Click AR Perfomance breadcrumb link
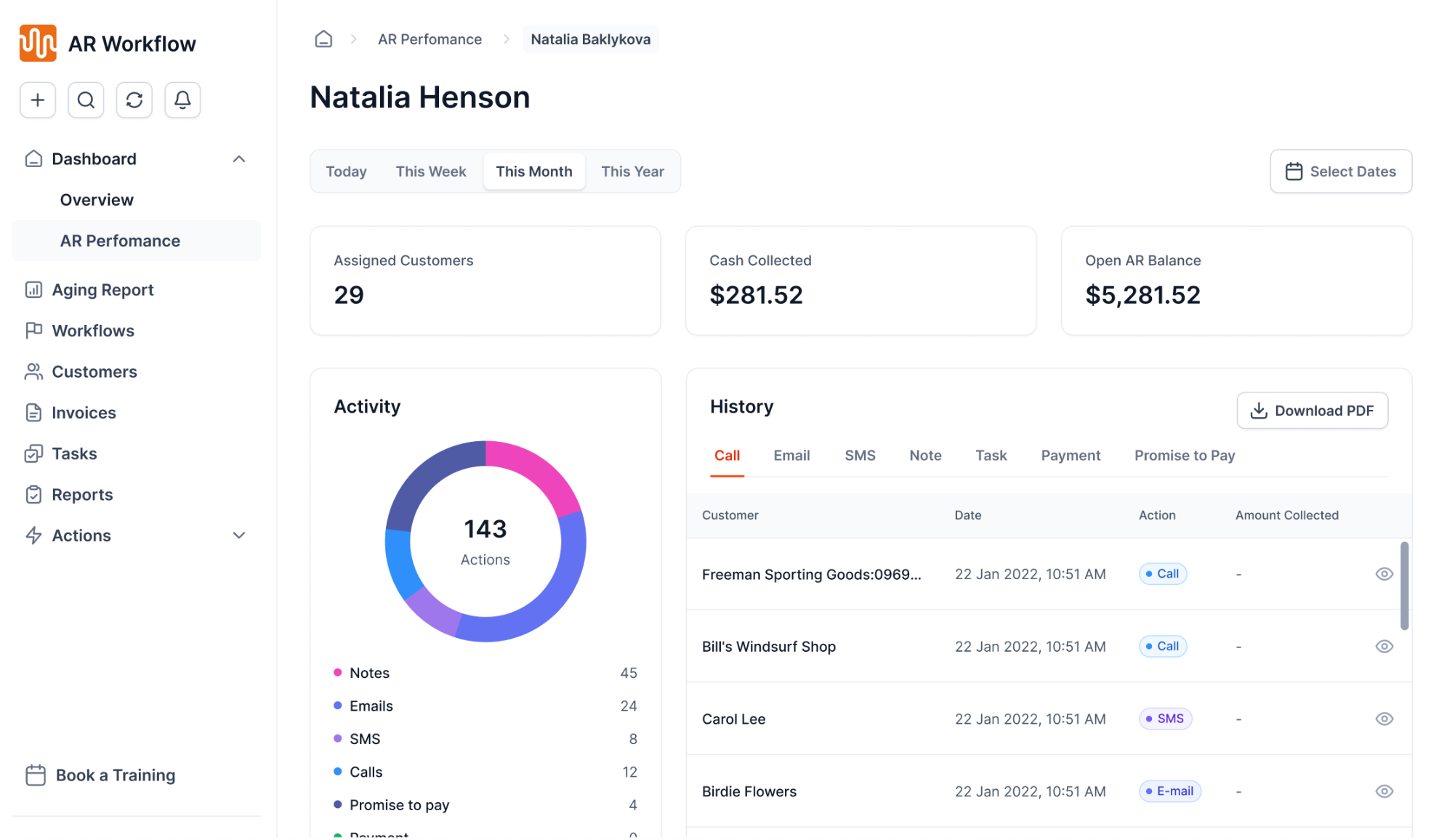 click(x=430, y=39)
